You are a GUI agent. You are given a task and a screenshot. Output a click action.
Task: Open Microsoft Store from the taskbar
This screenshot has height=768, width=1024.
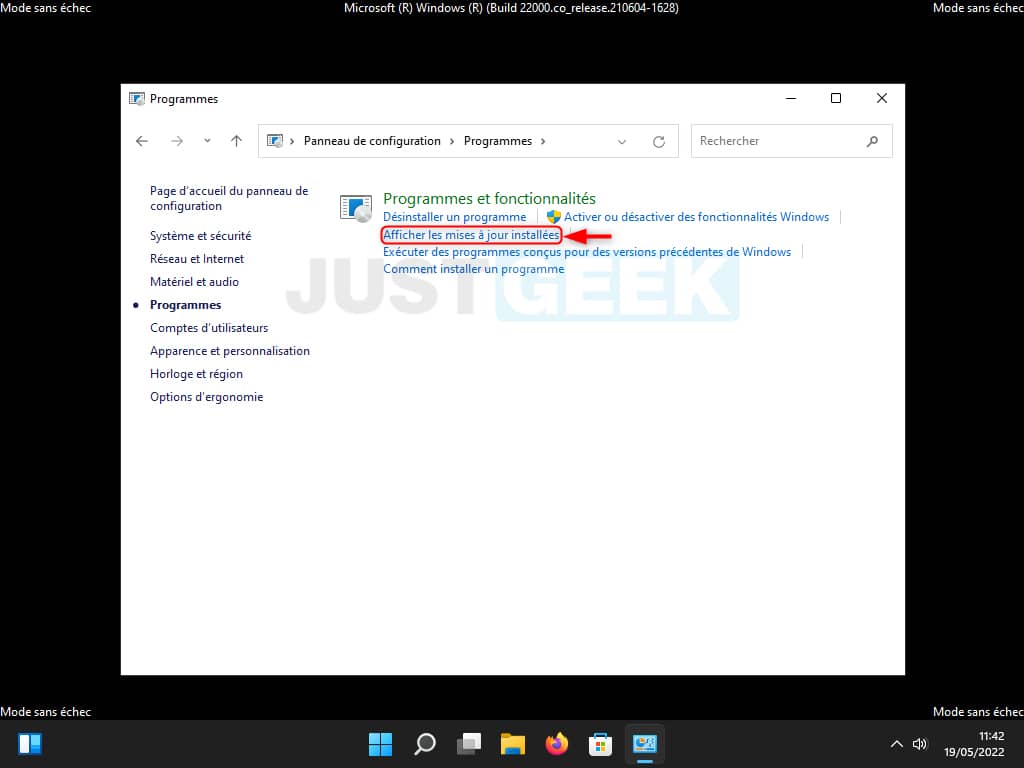click(x=600, y=744)
